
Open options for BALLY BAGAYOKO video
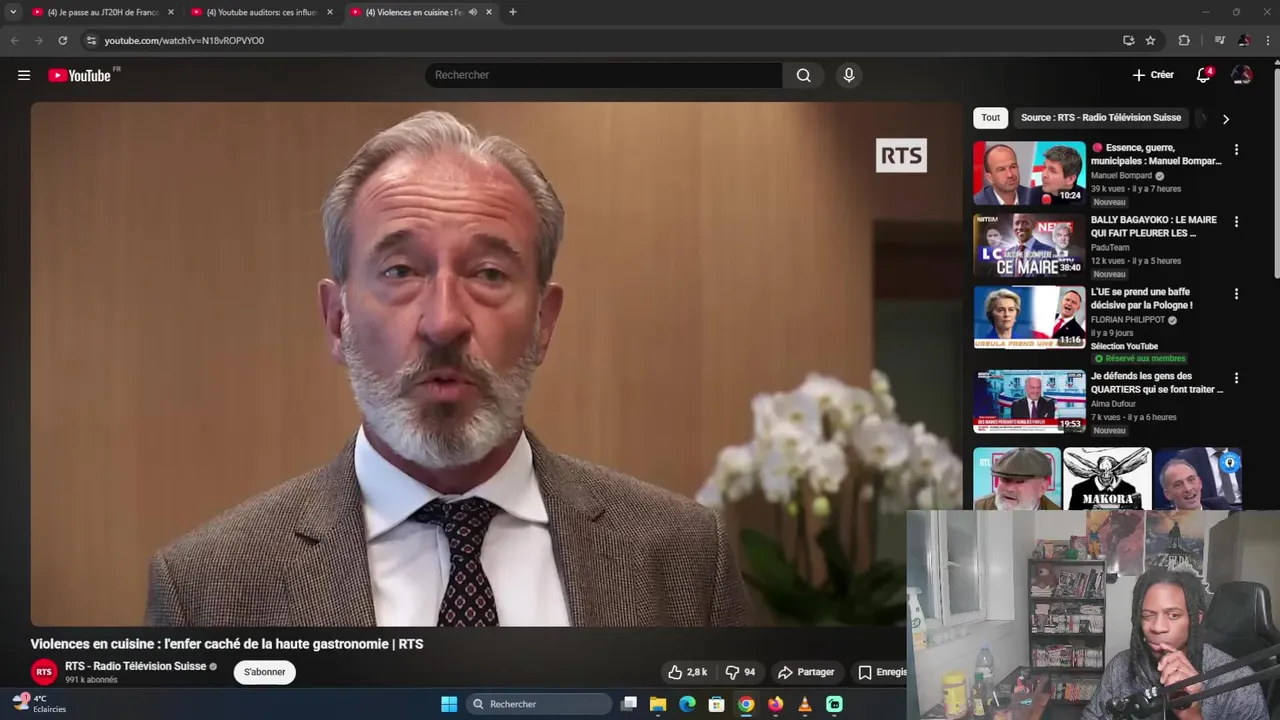(x=1236, y=222)
